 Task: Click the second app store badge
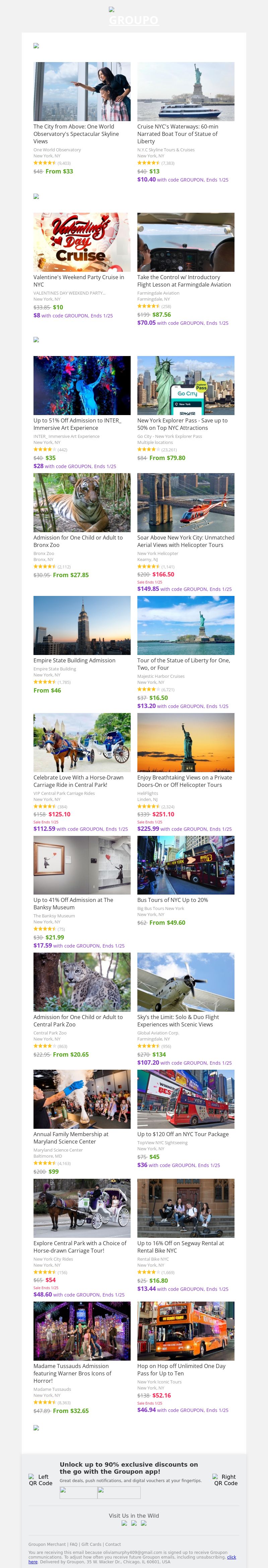pos(119,1493)
